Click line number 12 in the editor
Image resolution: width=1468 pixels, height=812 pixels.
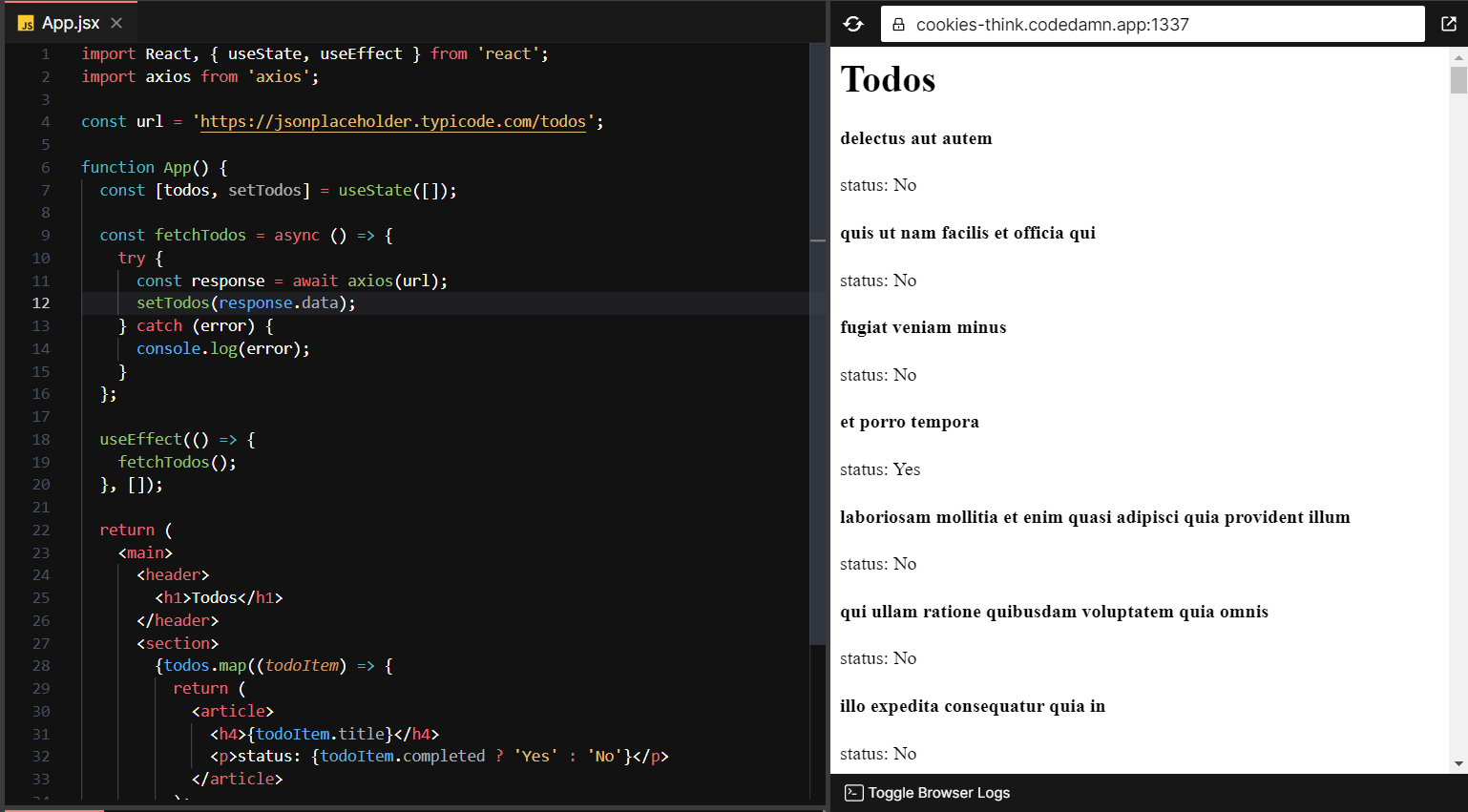pyautogui.click(x=40, y=302)
